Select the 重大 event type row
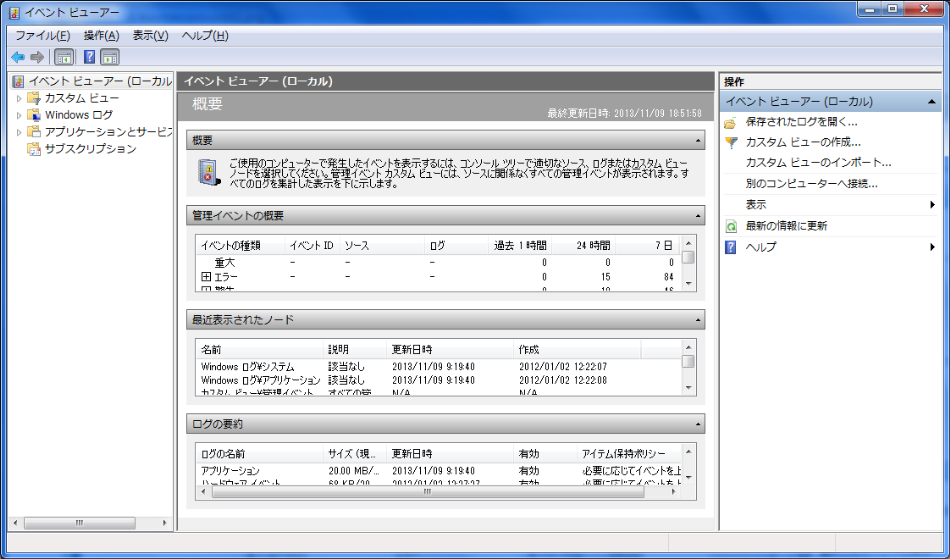 [x=439, y=263]
